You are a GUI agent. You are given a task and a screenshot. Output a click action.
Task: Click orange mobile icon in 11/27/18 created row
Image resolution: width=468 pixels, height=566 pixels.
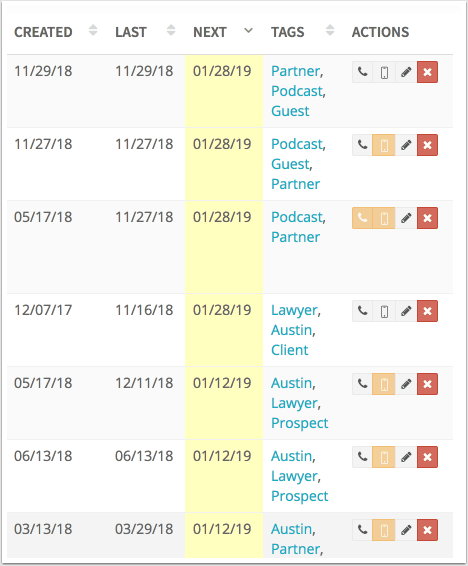[x=384, y=145]
